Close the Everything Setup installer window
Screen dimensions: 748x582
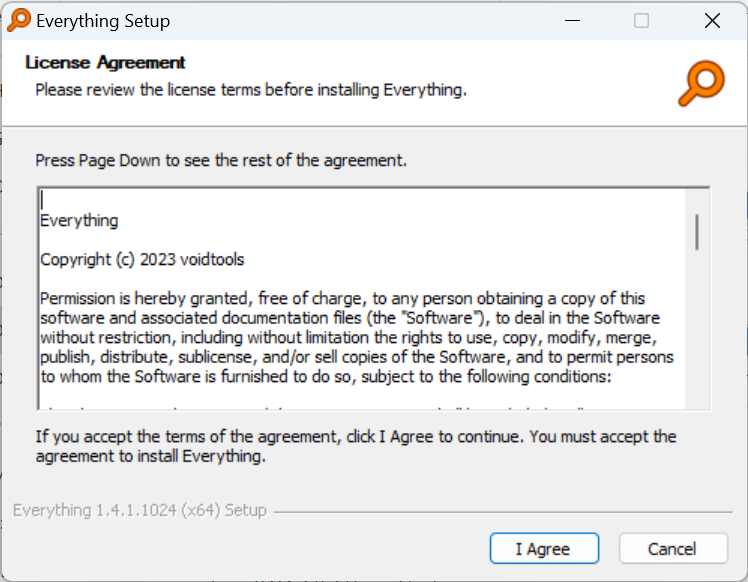712,21
